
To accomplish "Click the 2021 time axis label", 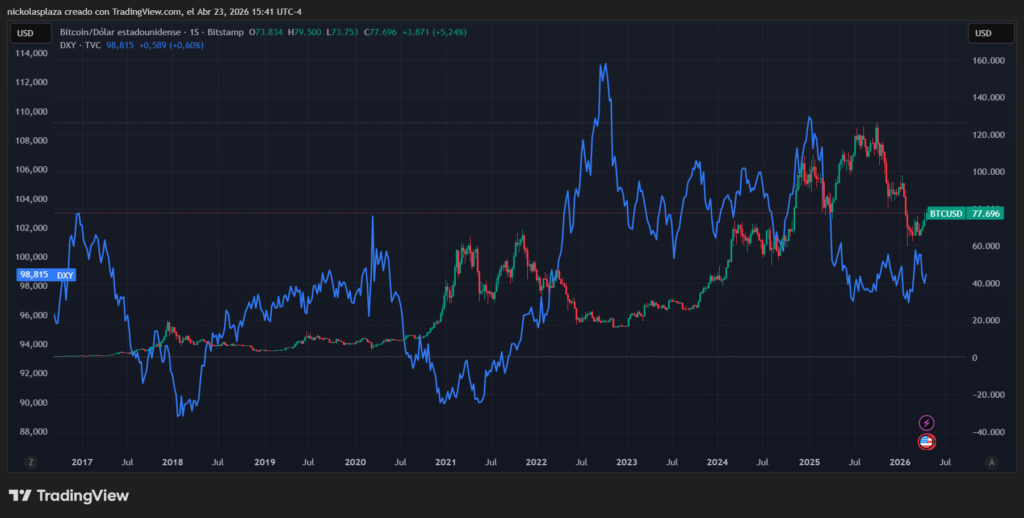I will coord(445,462).
